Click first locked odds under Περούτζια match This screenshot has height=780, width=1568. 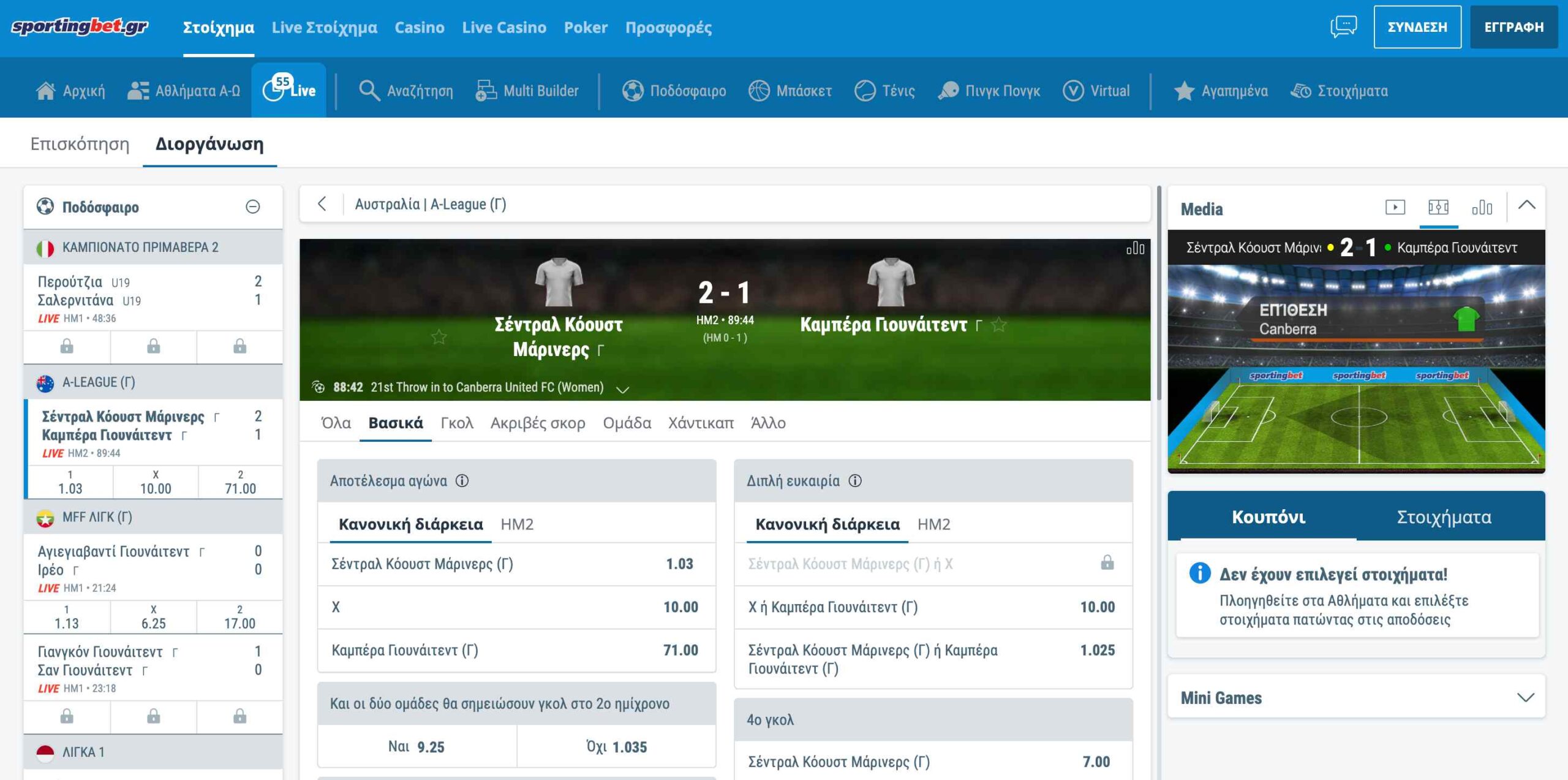(67, 347)
